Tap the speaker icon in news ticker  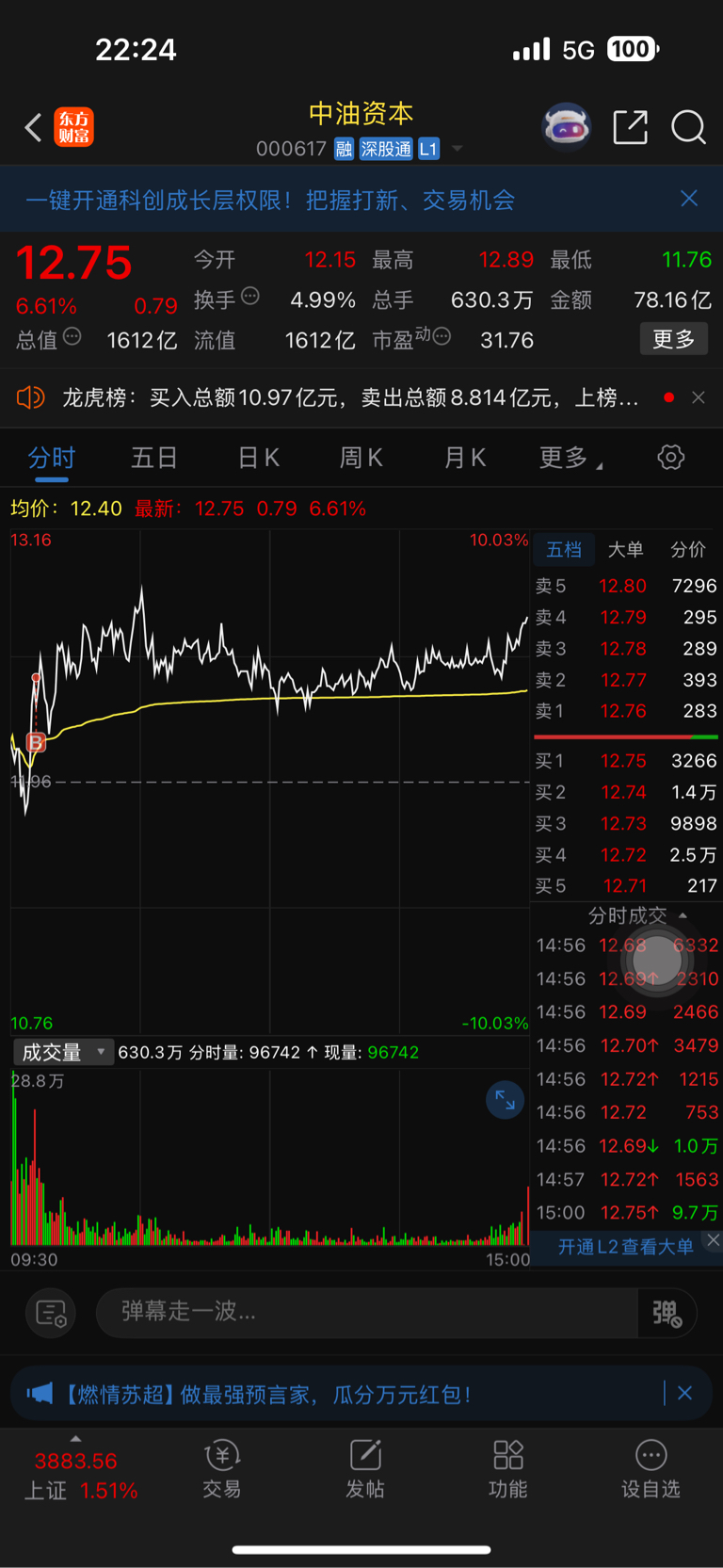(x=30, y=397)
